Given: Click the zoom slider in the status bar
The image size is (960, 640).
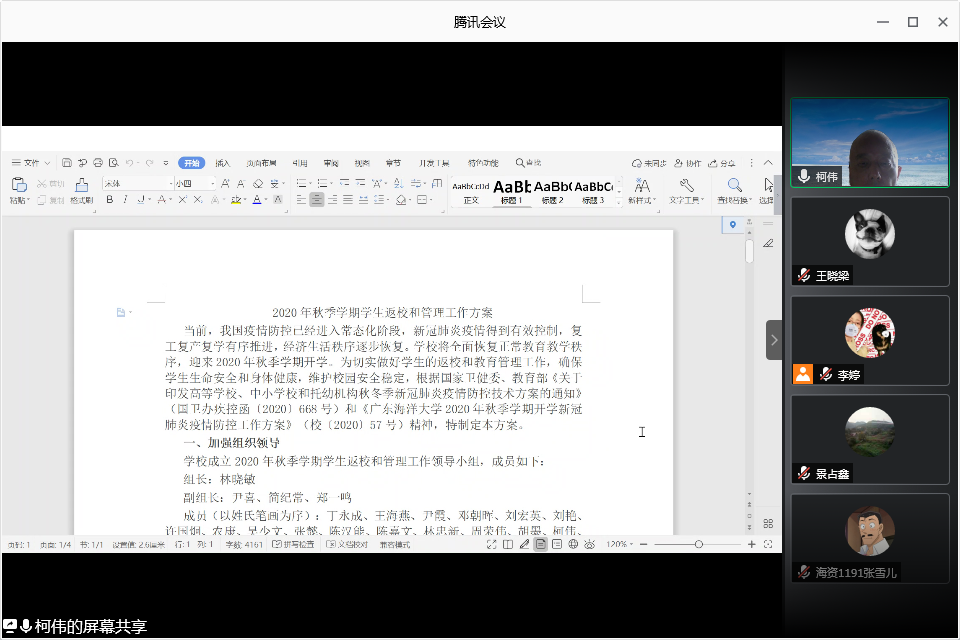Looking at the screenshot, I should 698,544.
